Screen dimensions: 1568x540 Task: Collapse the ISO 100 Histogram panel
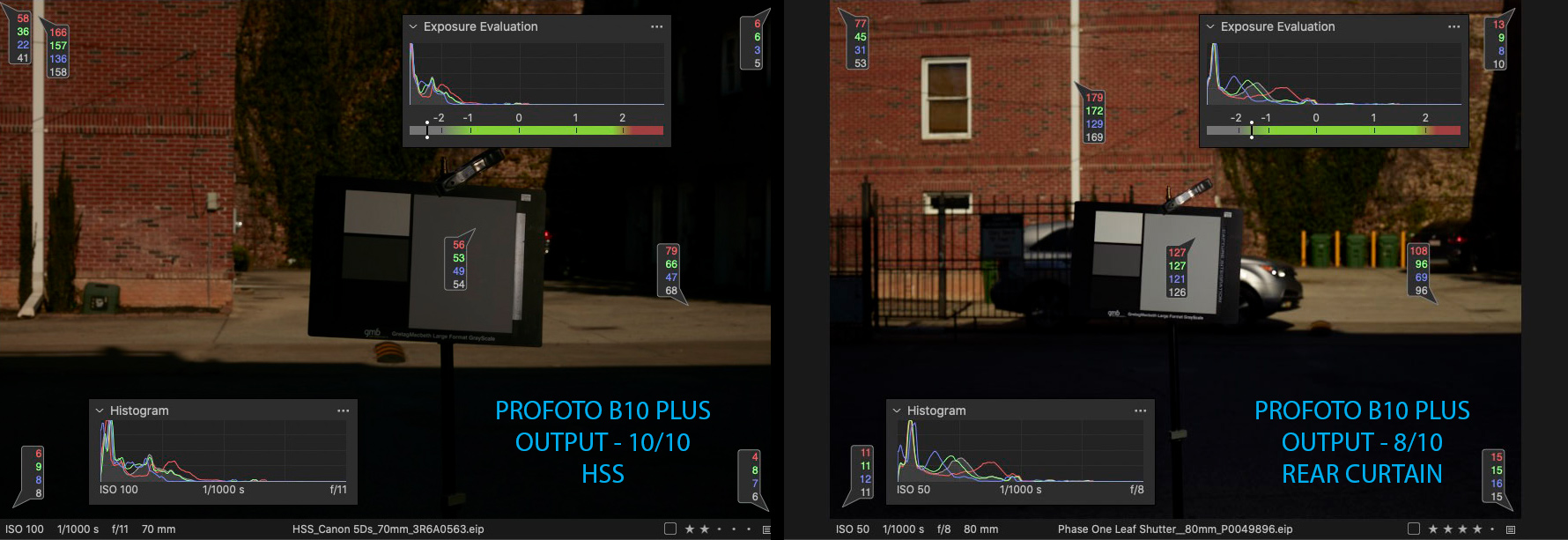pos(100,411)
